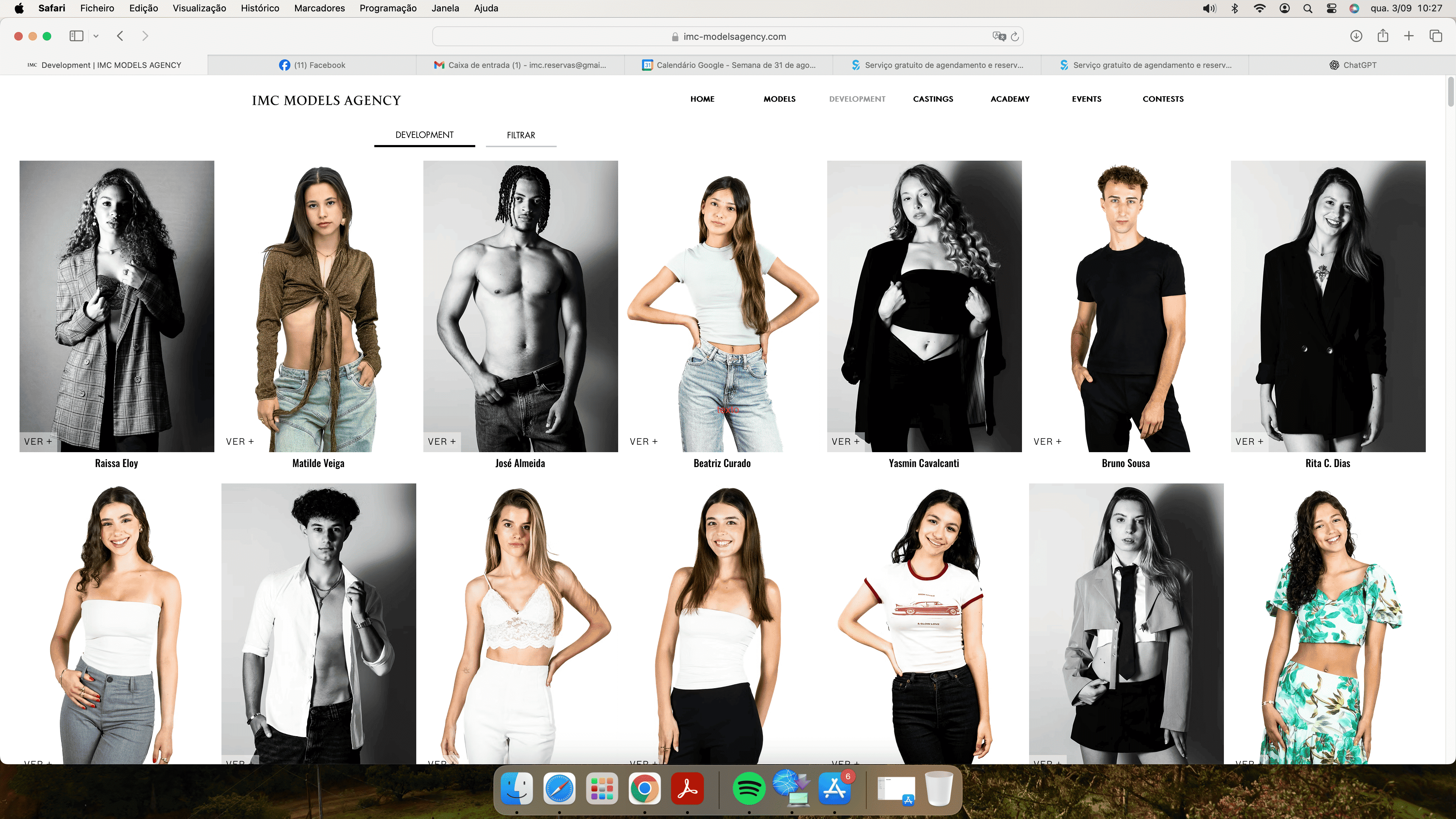Click the translate page icon
1456x819 pixels.
pos(999,37)
